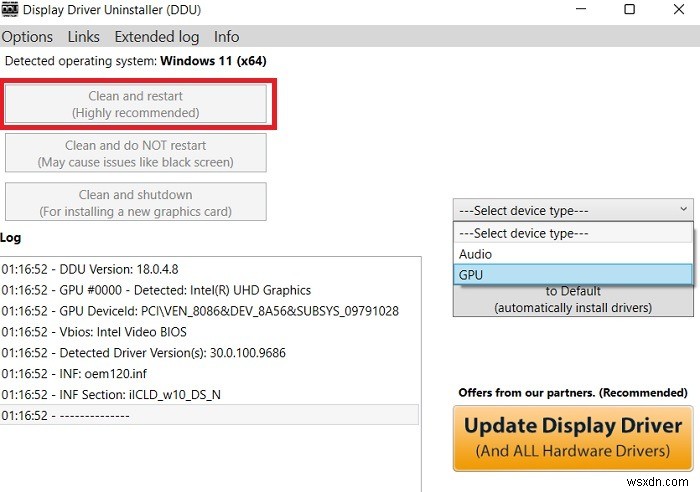Screen dimensions: 700x492
Task: Open the Links menu
Action: click(83, 37)
